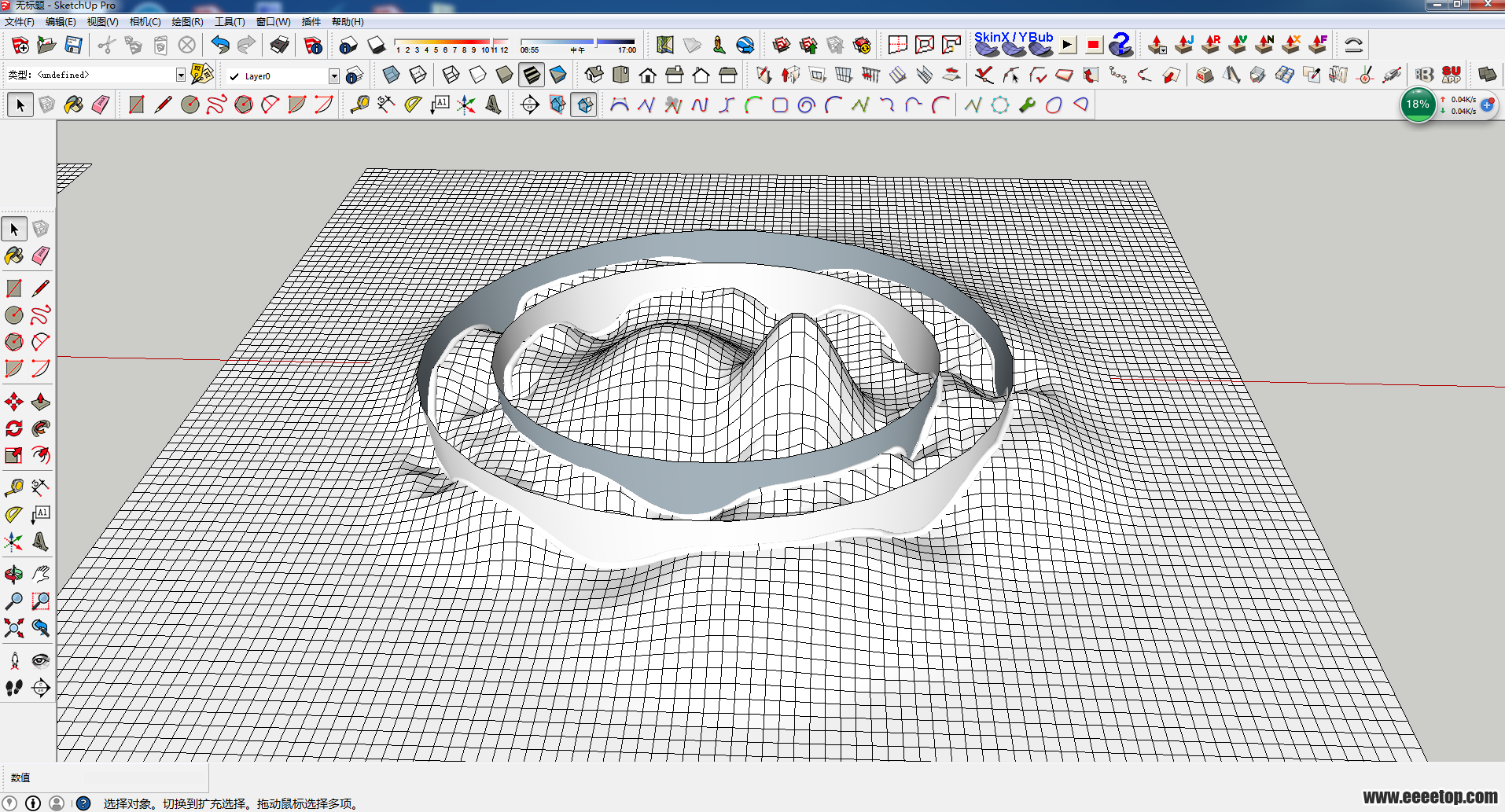The height and width of the screenshot is (812, 1505).
Task: Open the 绘图(R) menu
Action: (x=187, y=22)
